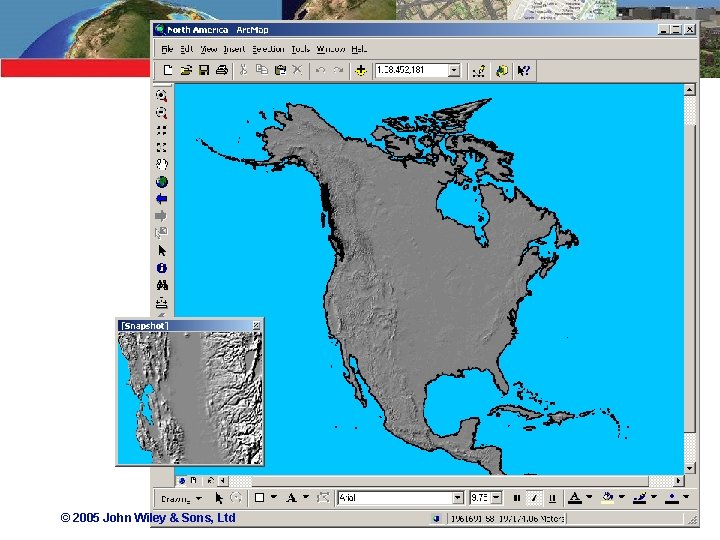
Task: Open the Help menu
Action: (359, 49)
